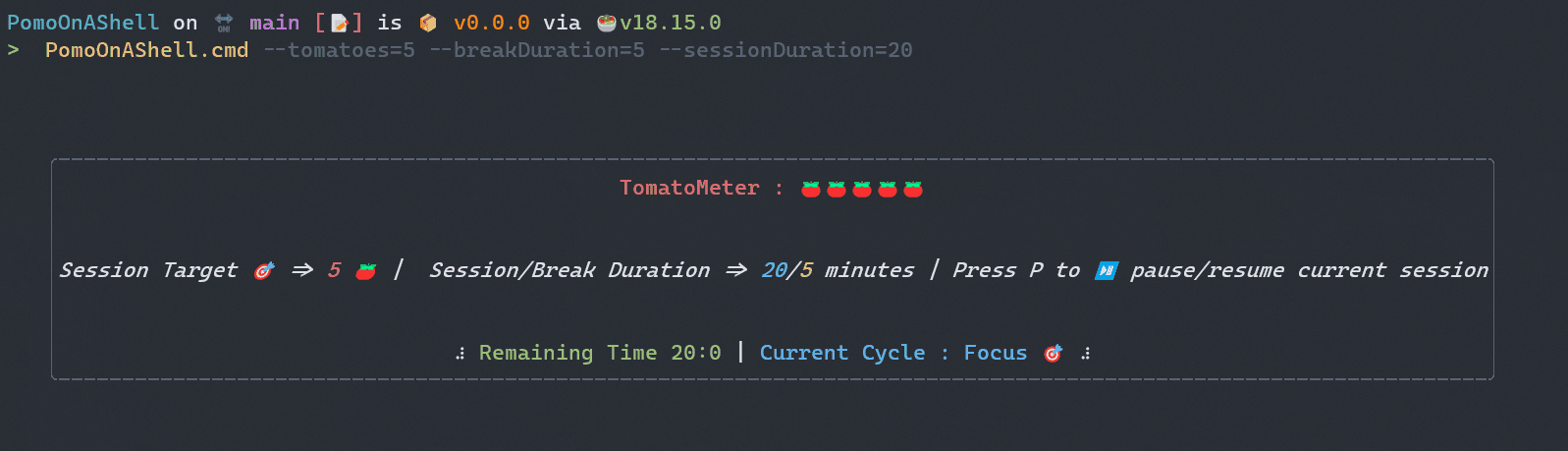Viewport: 1568px width, 451px height.
Task: Click the last tomato in the TomatoMeter
Action: coord(913,189)
